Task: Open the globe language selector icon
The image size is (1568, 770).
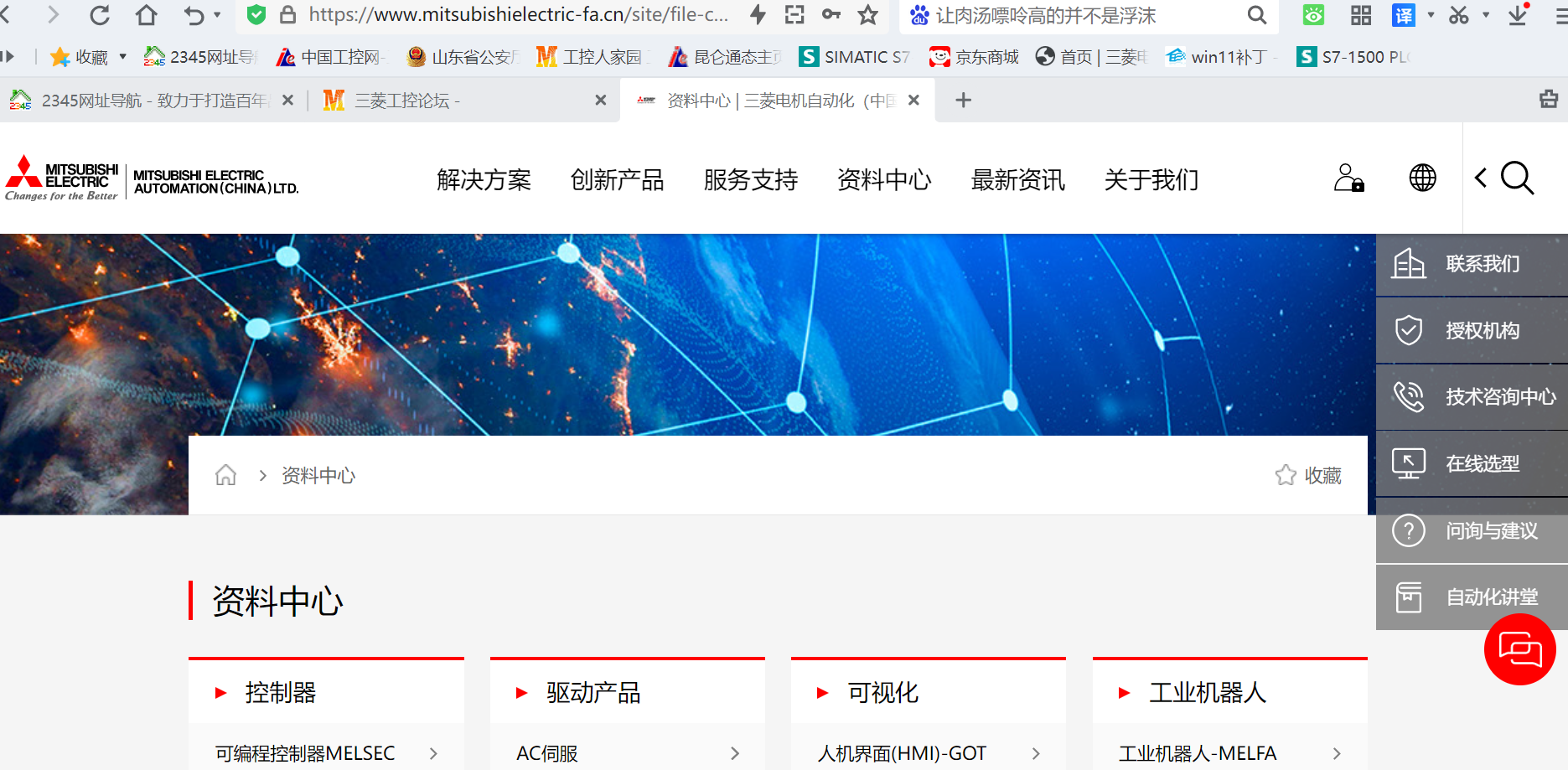Action: coord(1422,178)
